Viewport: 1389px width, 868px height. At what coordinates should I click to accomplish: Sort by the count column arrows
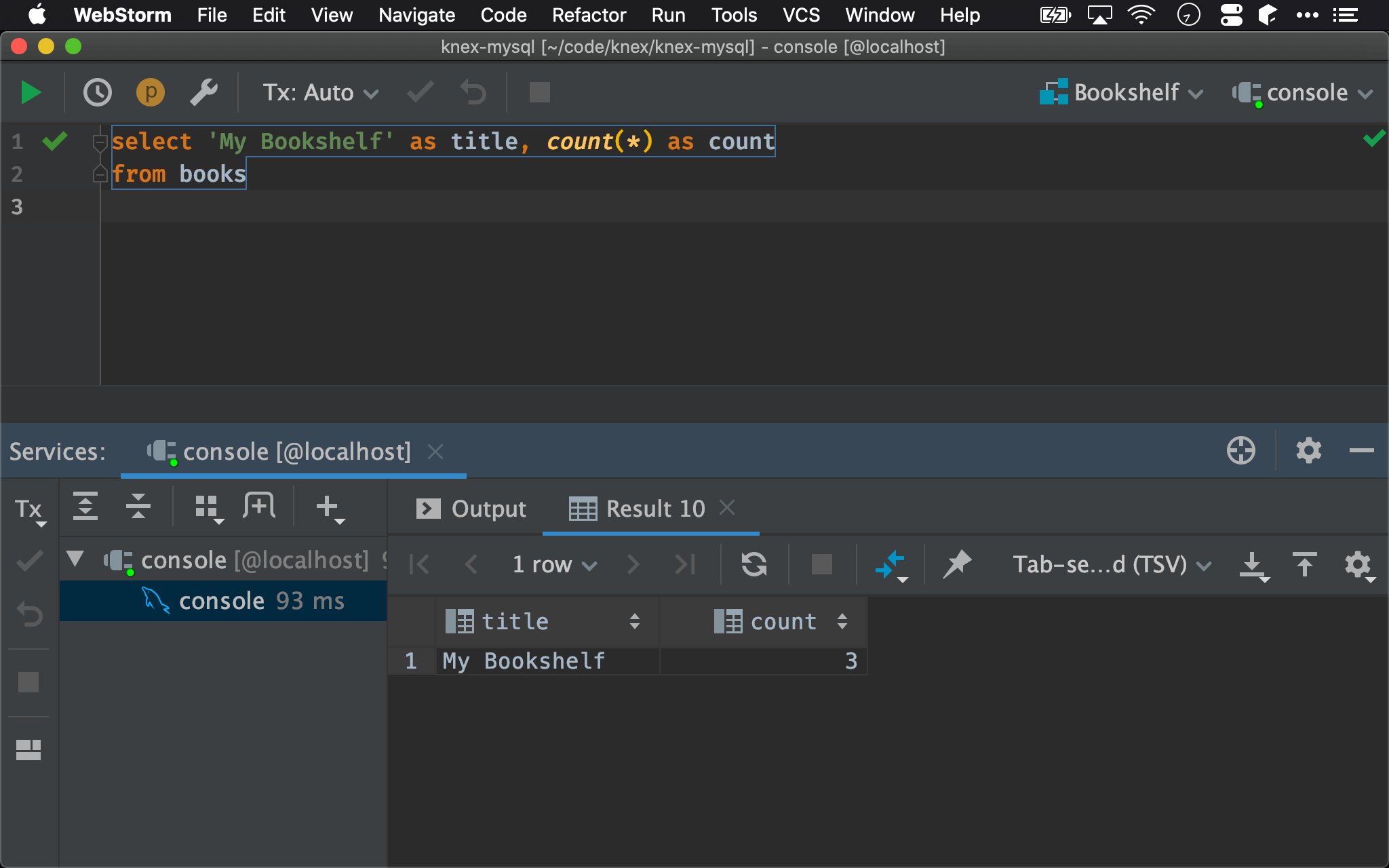pyautogui.click(x=842, y=621)
